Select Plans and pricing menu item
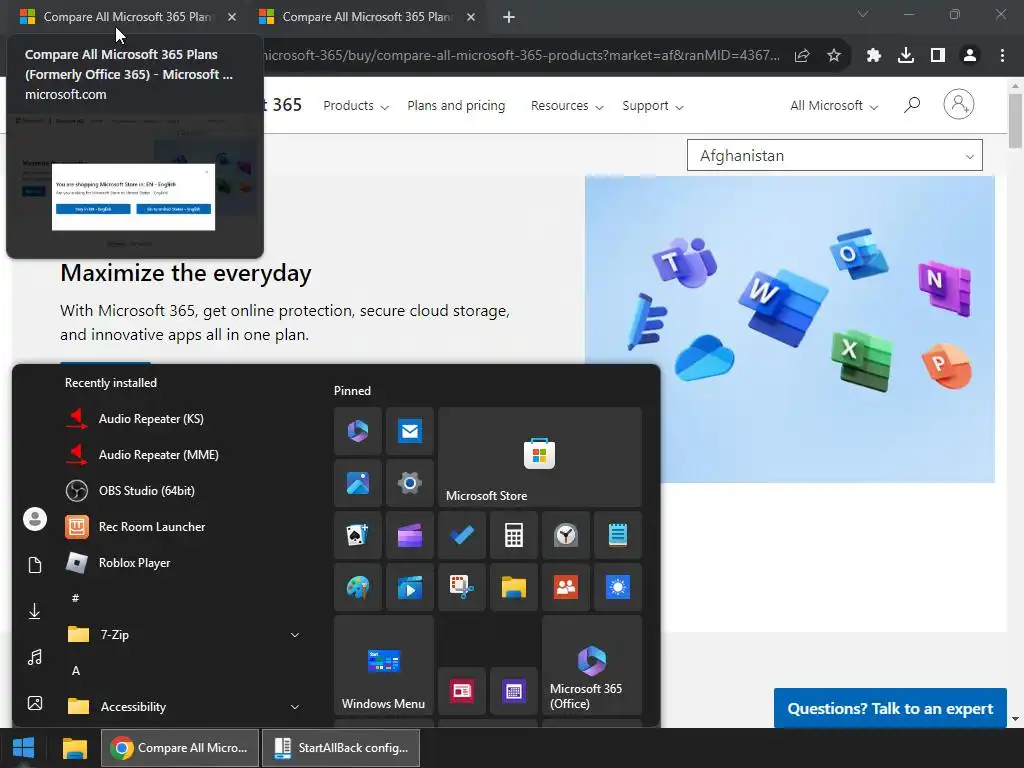 [x=456, y=106]
